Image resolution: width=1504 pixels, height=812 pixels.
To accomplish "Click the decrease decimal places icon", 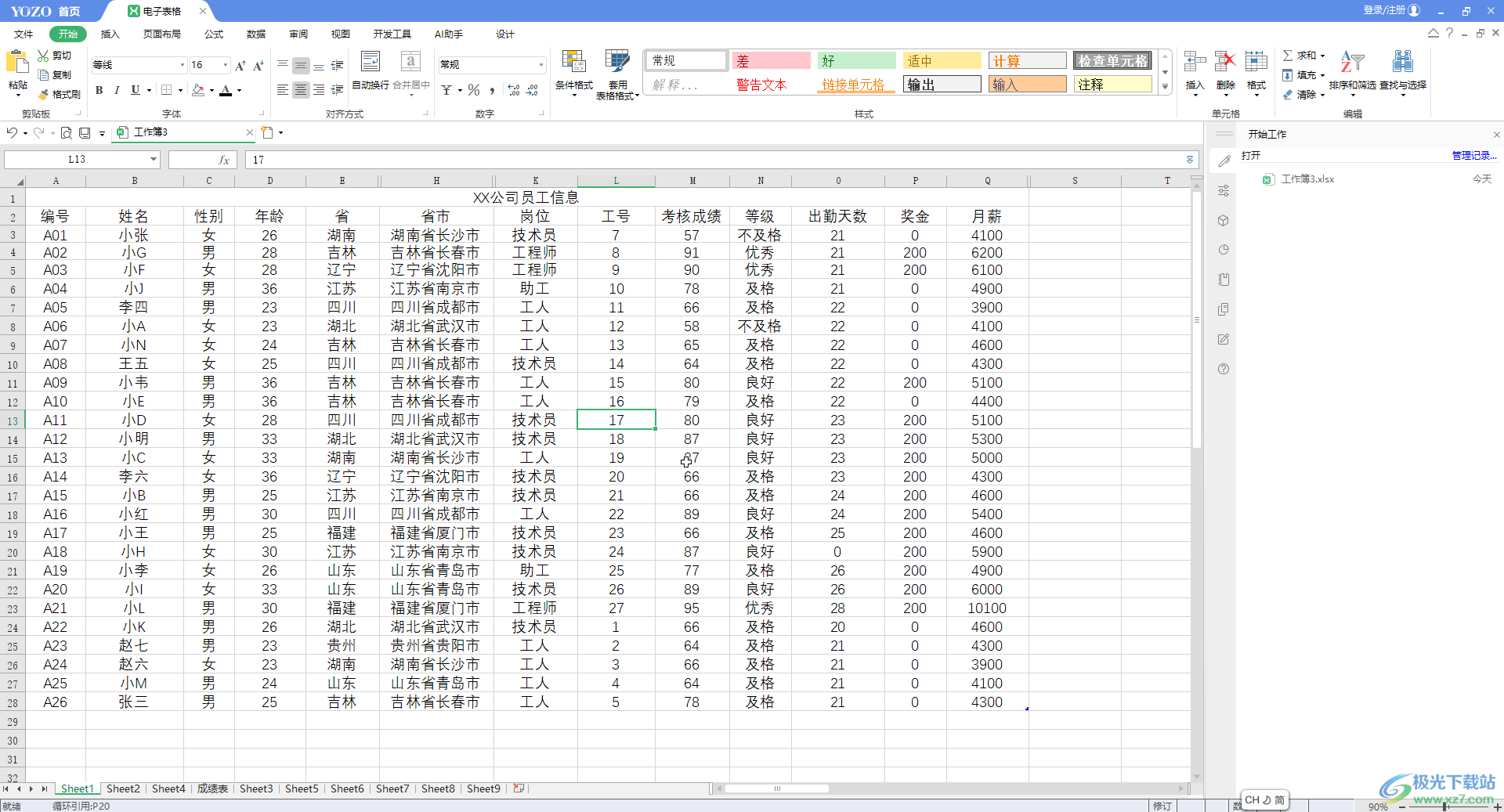I will click(532, 90).
